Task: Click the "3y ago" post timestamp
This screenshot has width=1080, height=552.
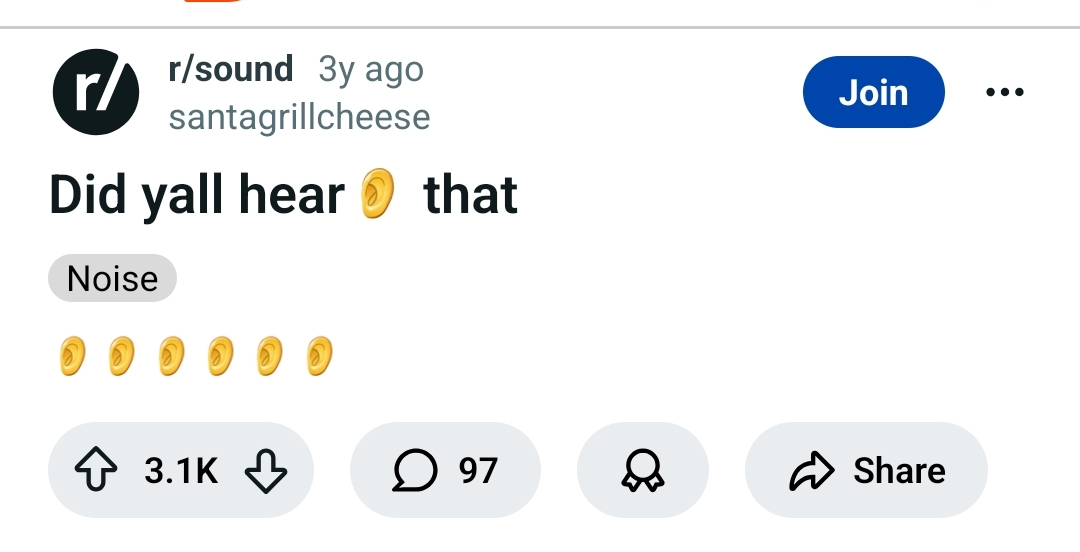Action: point(371,69)
